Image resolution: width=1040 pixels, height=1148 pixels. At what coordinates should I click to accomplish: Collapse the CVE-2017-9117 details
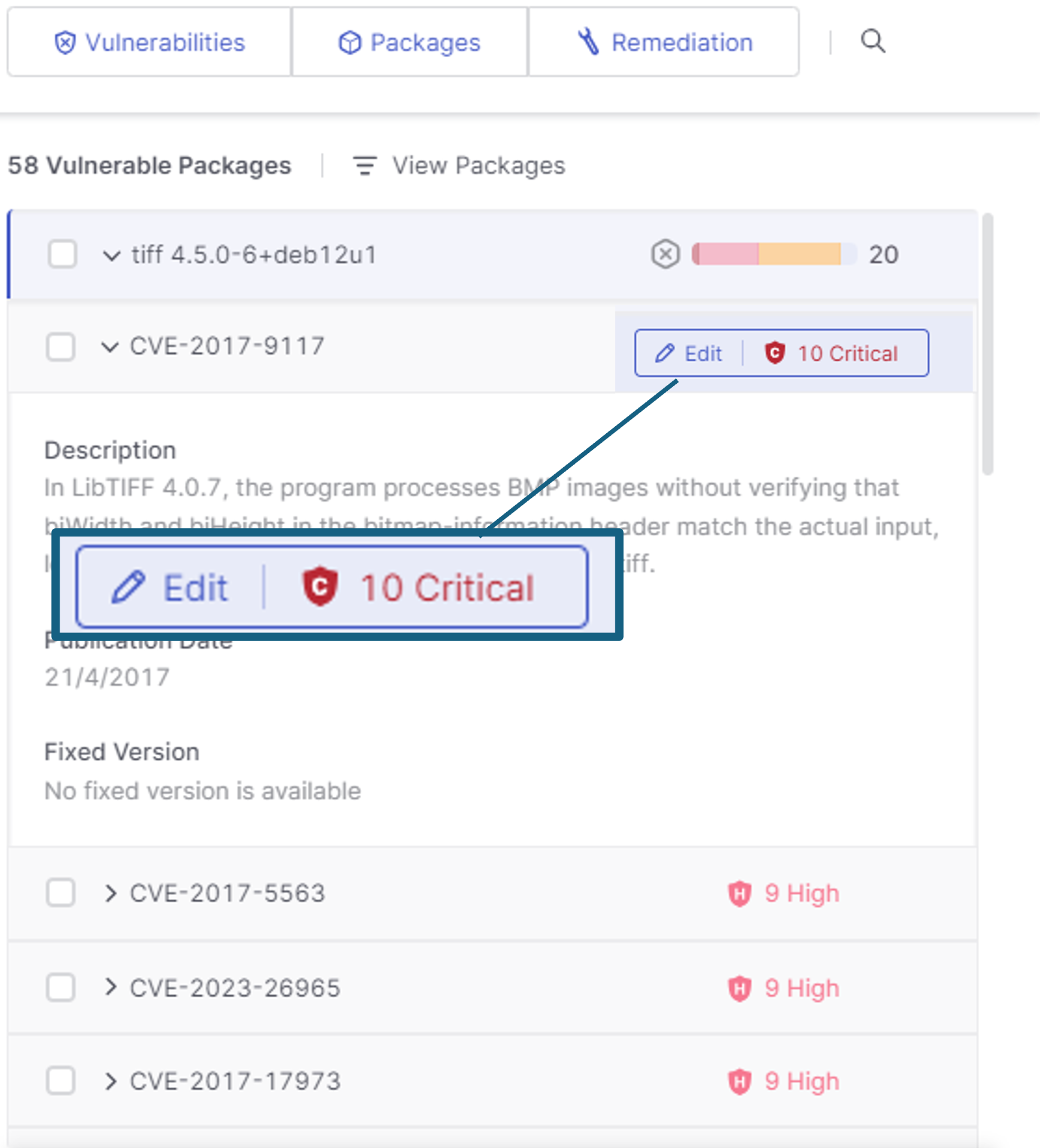pyautogui.click(x=110, y=347)
